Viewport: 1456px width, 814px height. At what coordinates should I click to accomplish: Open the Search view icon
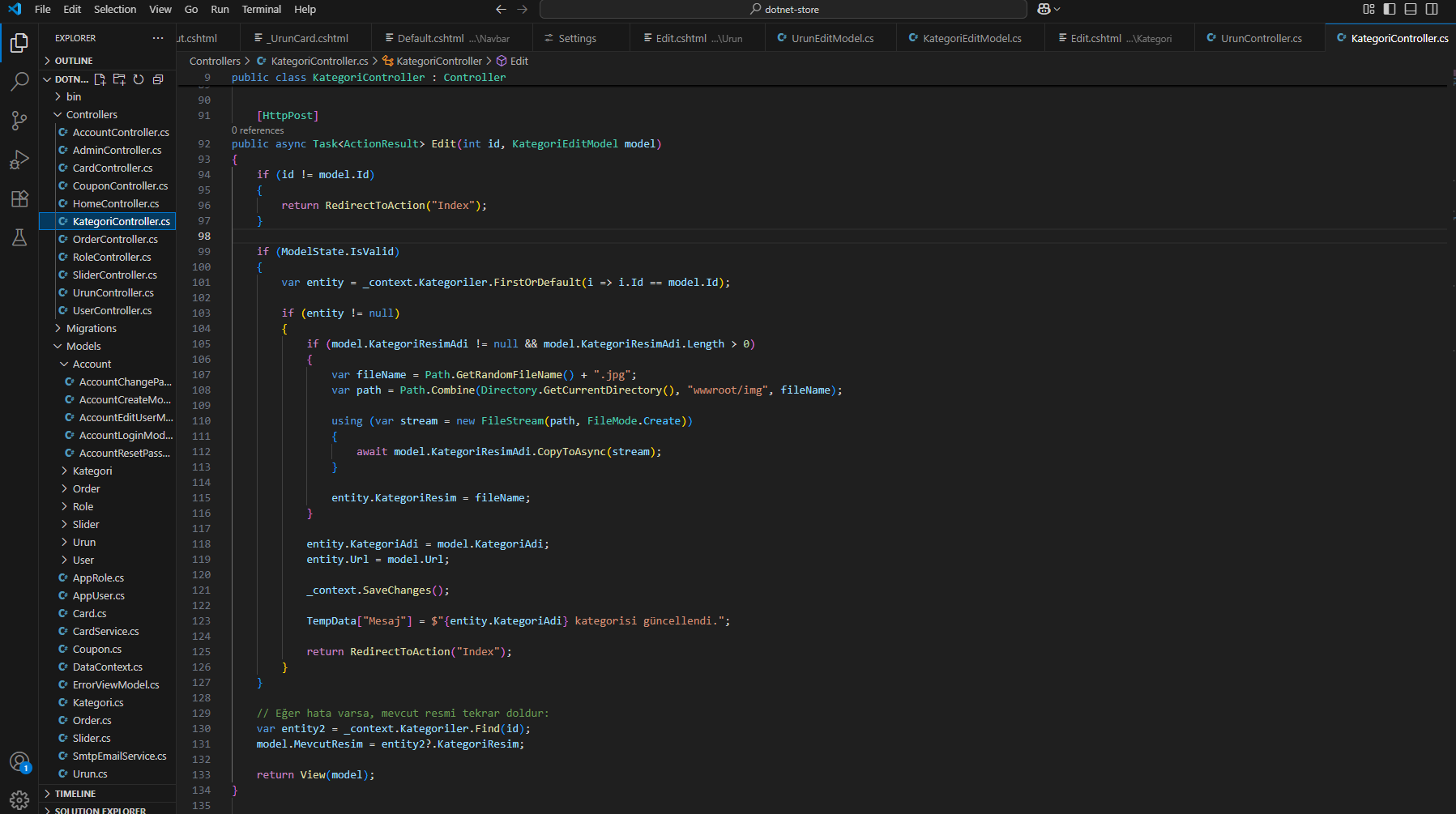coord(19,81)
